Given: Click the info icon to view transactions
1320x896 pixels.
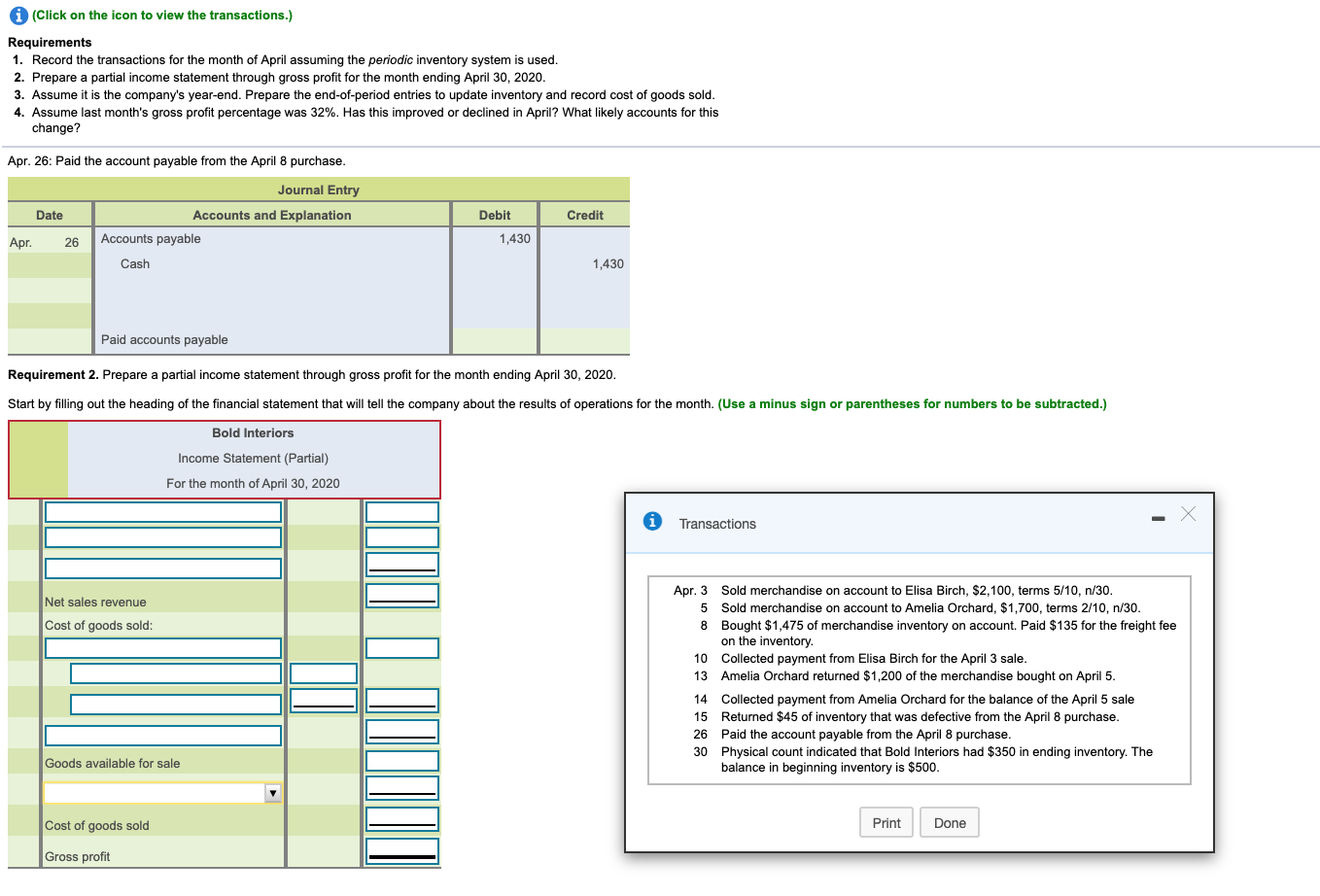Looking at the screenshot, I should (17, 16).
